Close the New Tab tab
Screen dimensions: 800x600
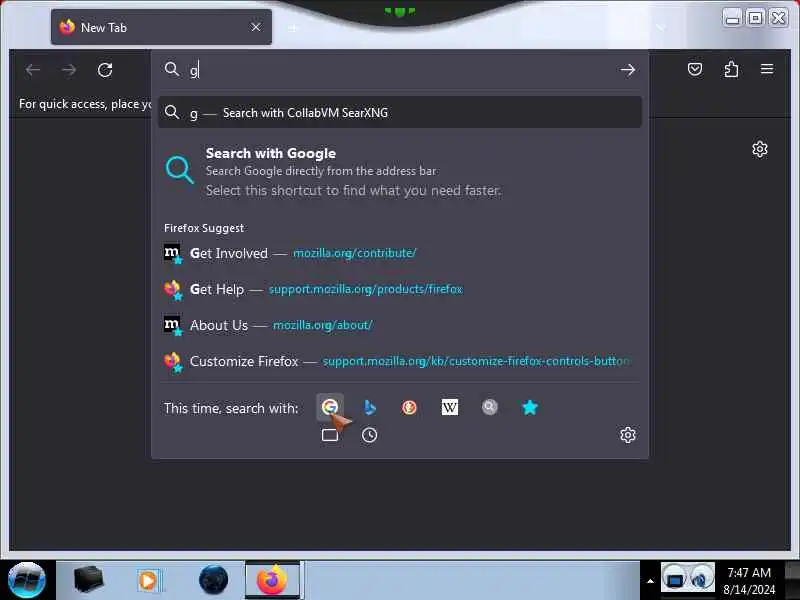pos(256,27)
